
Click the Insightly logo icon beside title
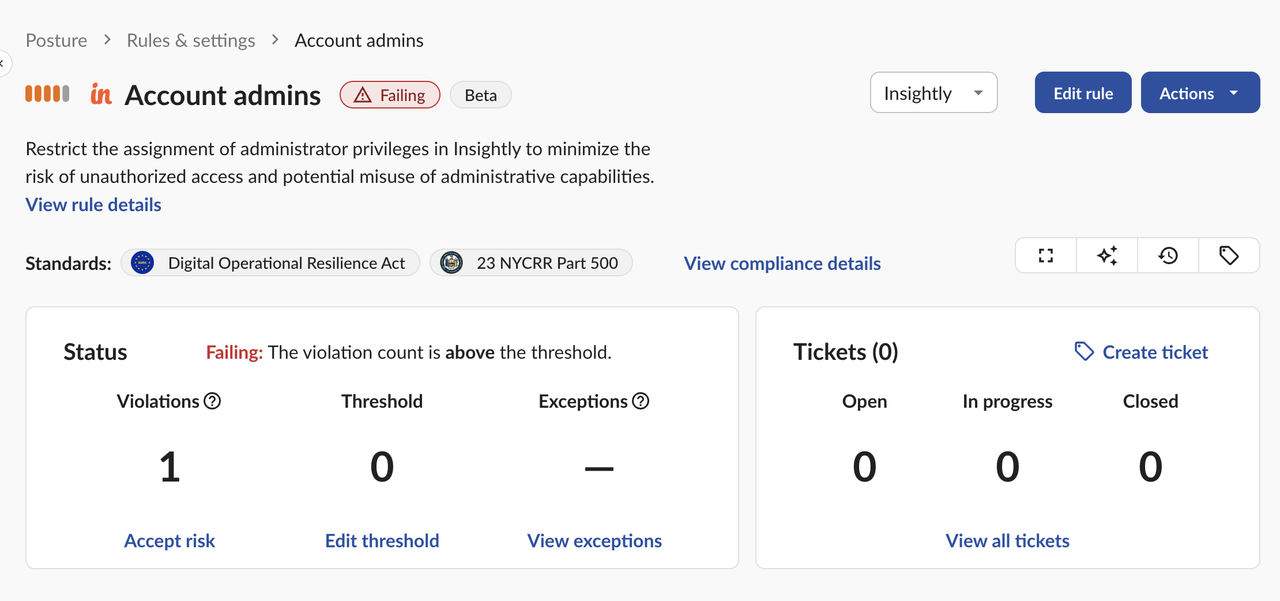click(x=101, y=95)
